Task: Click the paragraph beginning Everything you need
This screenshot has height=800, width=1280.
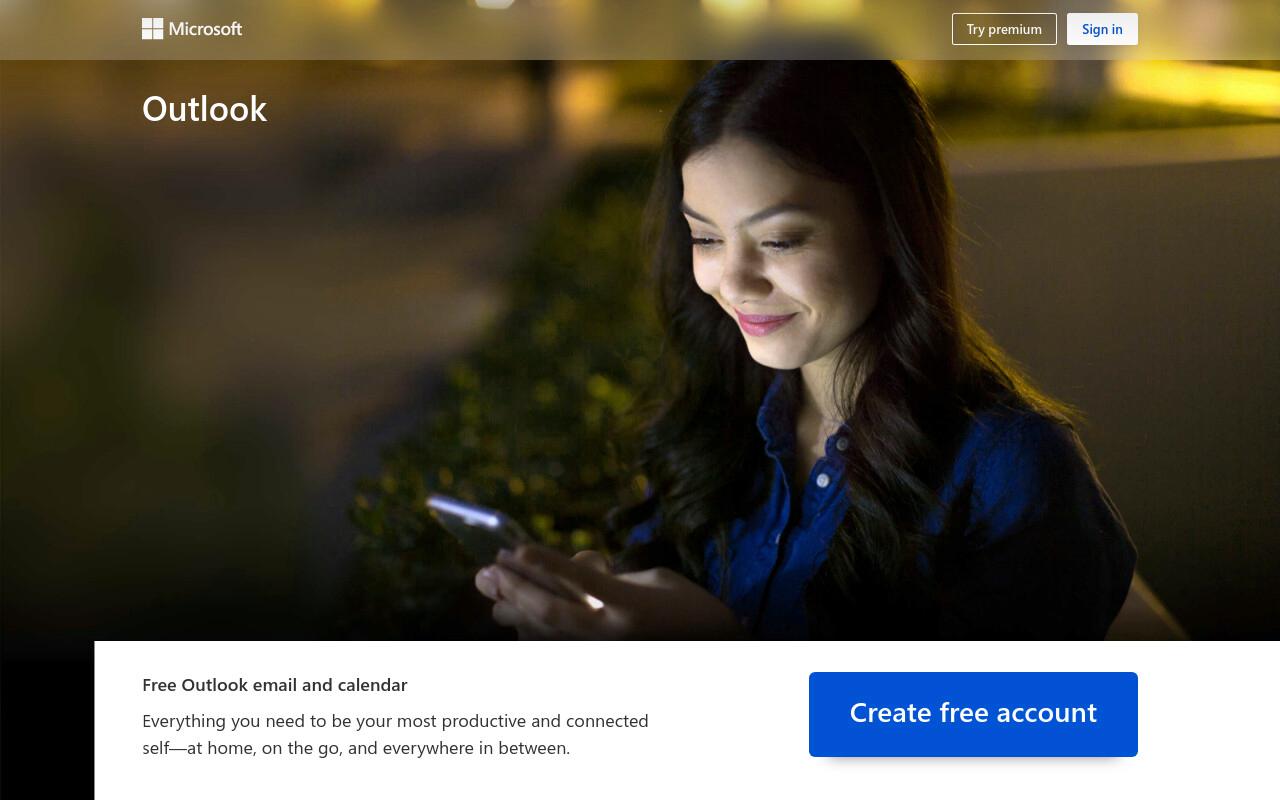Action: pos(395,734)
